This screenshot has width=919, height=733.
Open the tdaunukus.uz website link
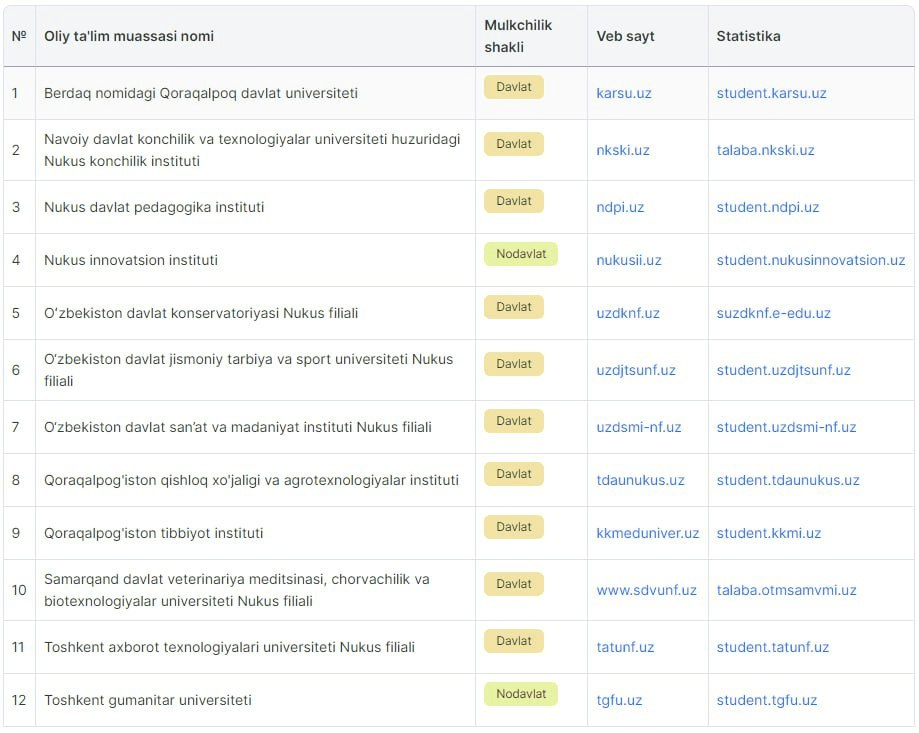[640, 480]
